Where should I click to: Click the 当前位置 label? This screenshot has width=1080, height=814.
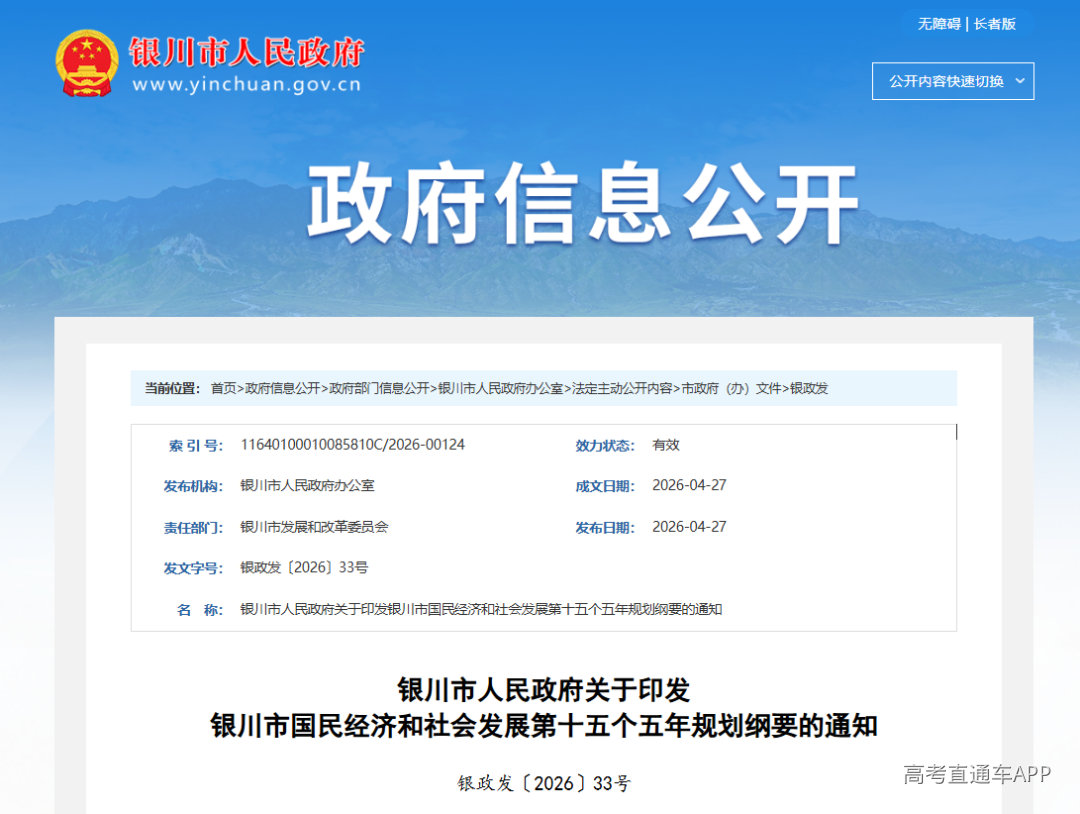coord(172,388)
